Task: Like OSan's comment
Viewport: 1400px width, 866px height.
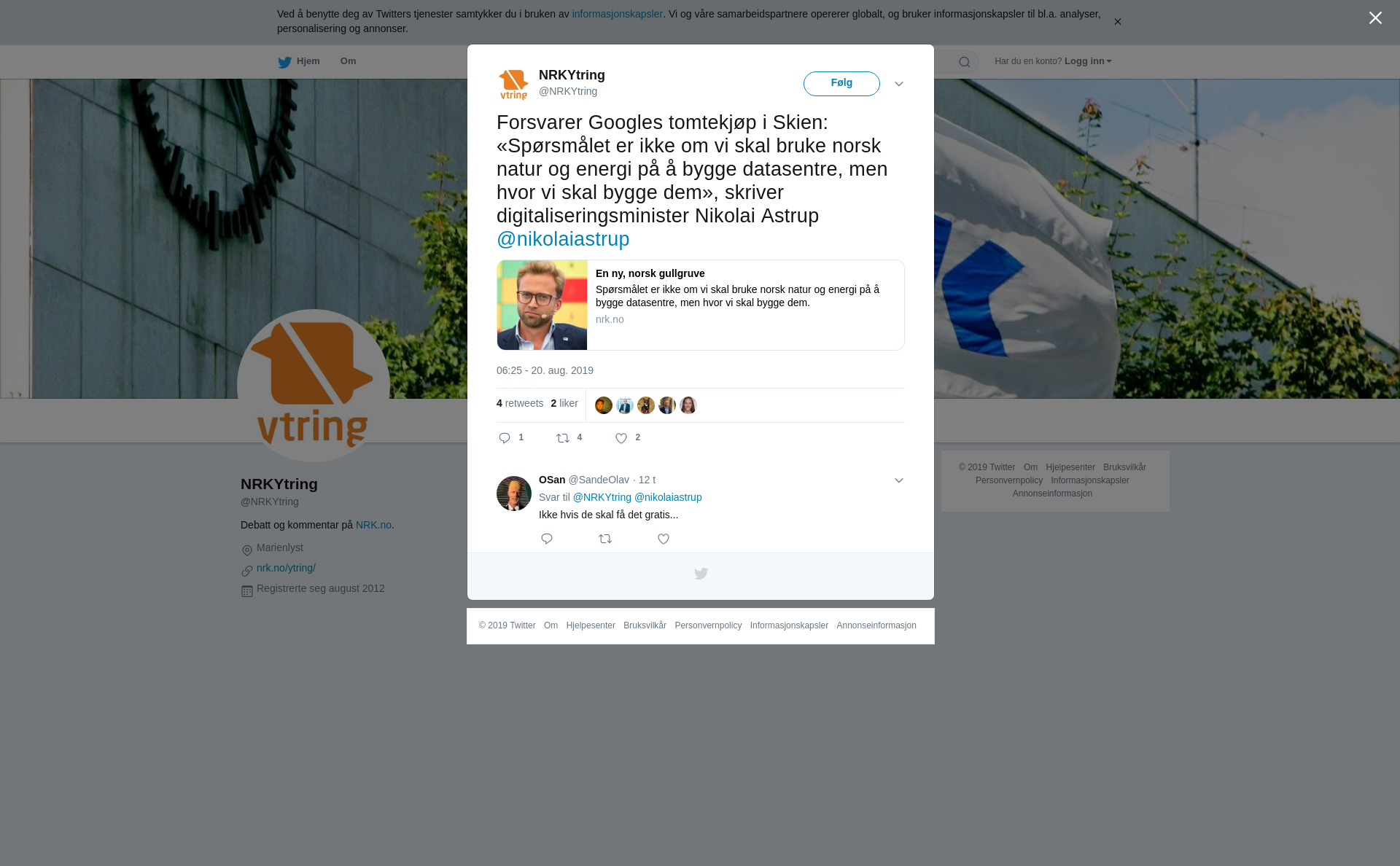Action: [x=664, y=539]
